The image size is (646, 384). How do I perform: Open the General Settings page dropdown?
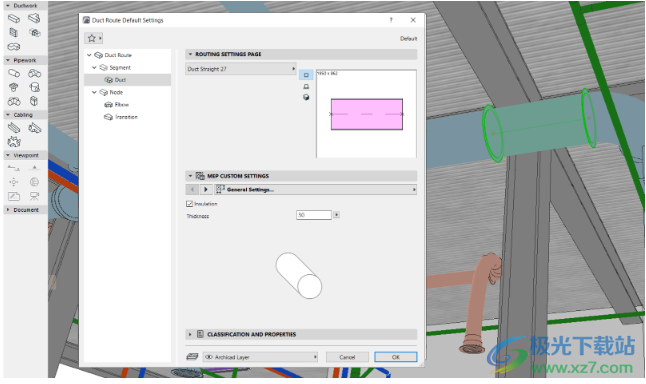(315, 189)
